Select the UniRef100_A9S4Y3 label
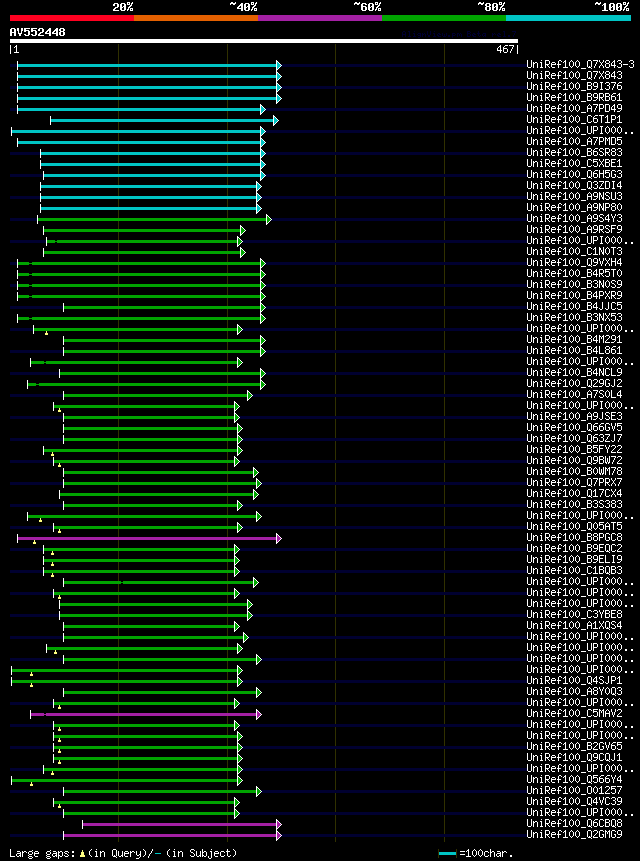 575,219
